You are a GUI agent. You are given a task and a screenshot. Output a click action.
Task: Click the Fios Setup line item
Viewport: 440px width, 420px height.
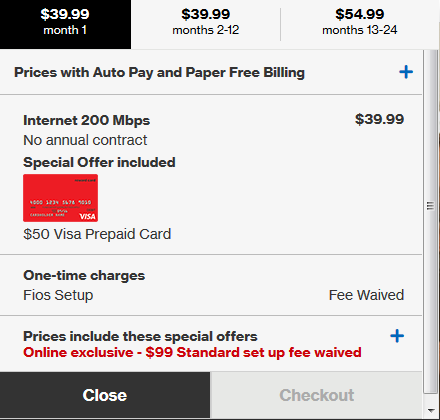pos(58,295)
